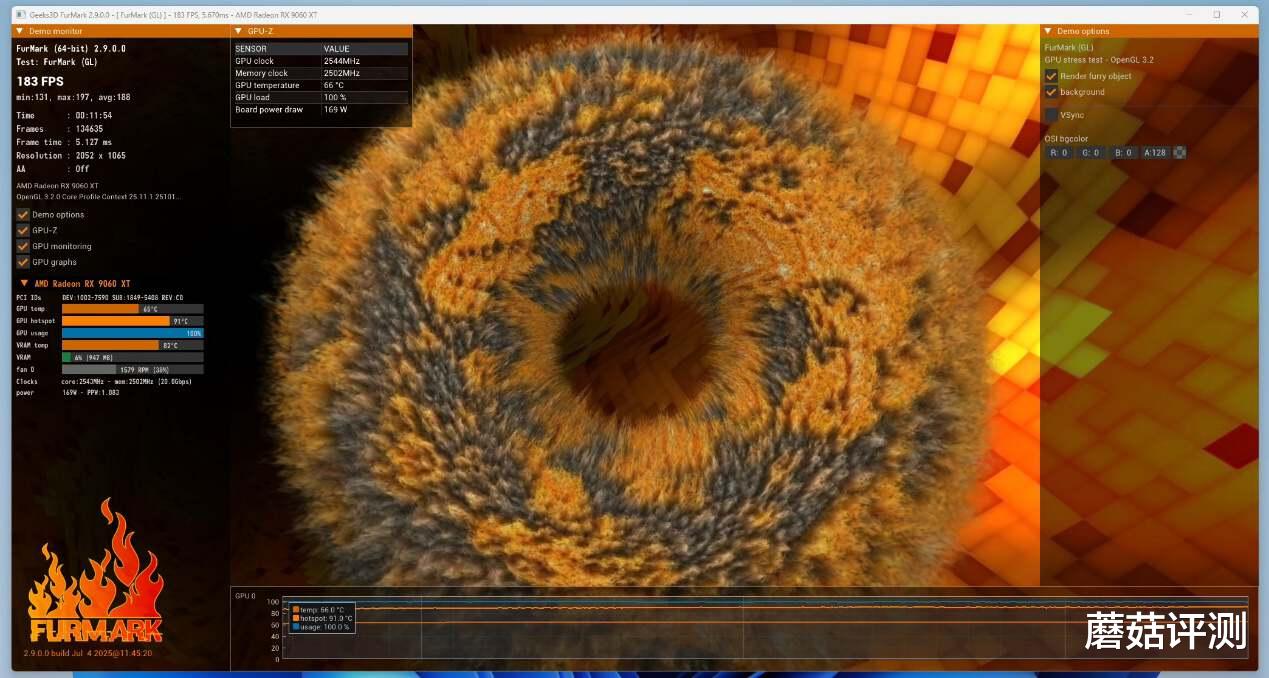
Task: Click the GPU load 100 % row
Action: (321, 97)
